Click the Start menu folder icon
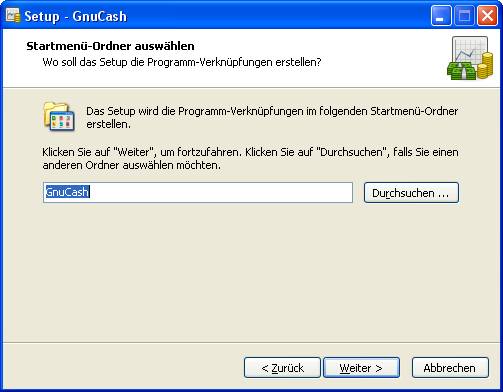503x392 pixels. coord(59,117)
